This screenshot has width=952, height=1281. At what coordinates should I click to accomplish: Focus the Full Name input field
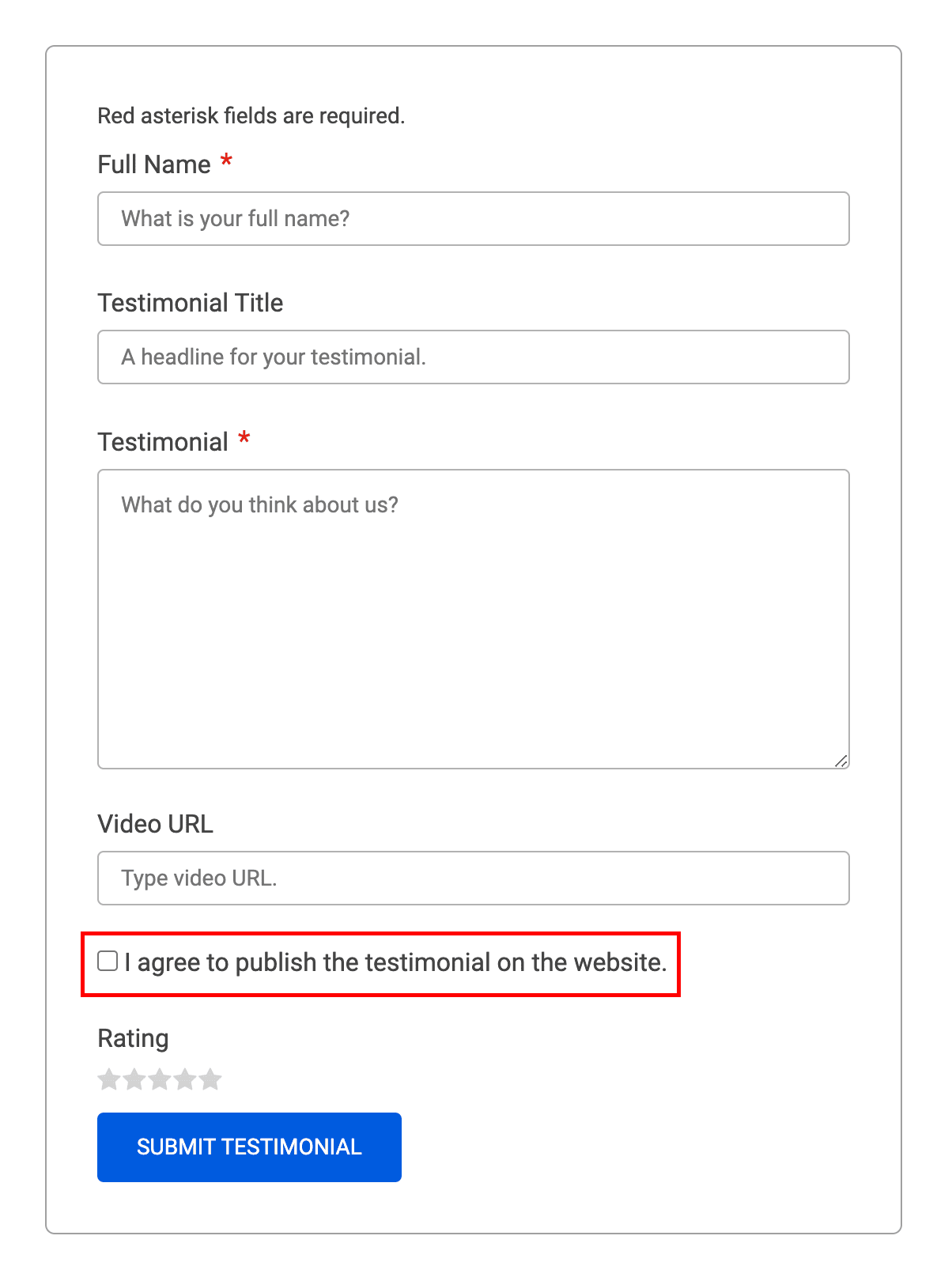coord(474,218)
